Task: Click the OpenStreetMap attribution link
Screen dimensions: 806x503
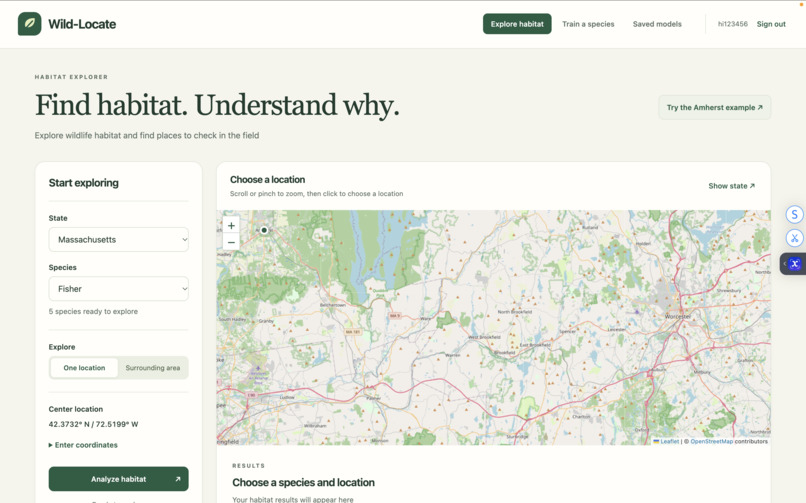Action: [711, 441]
